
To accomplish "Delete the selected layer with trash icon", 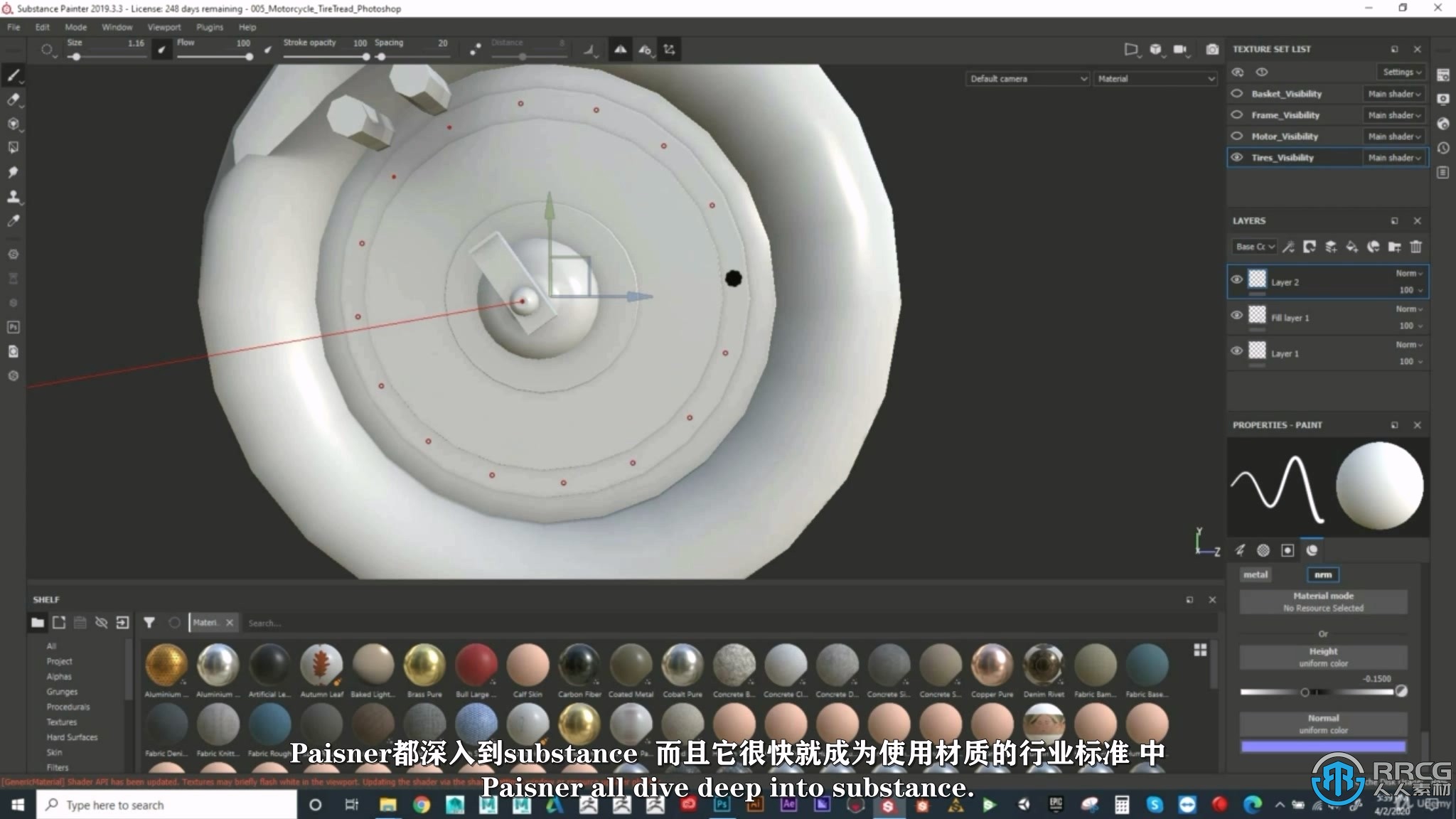I will [x=1416, y=247].
